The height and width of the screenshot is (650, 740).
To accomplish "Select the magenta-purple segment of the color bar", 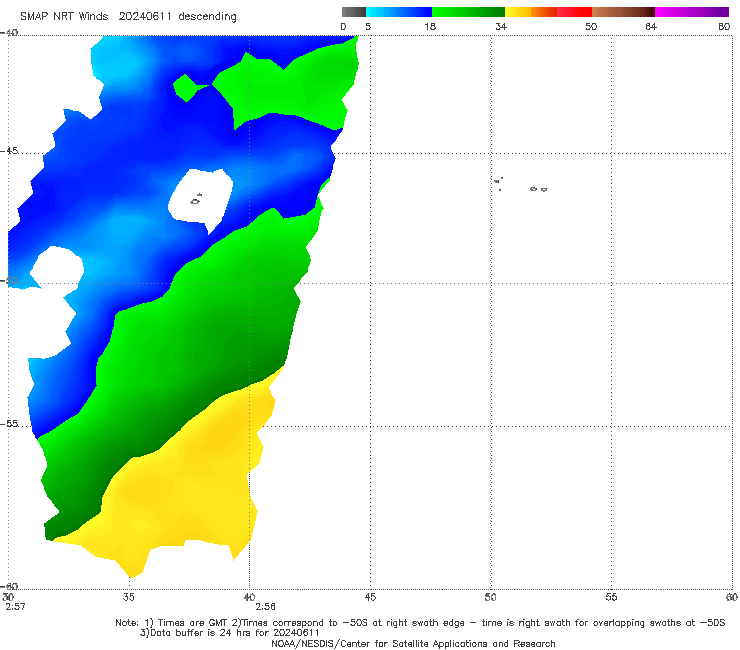I will point(692,12).
